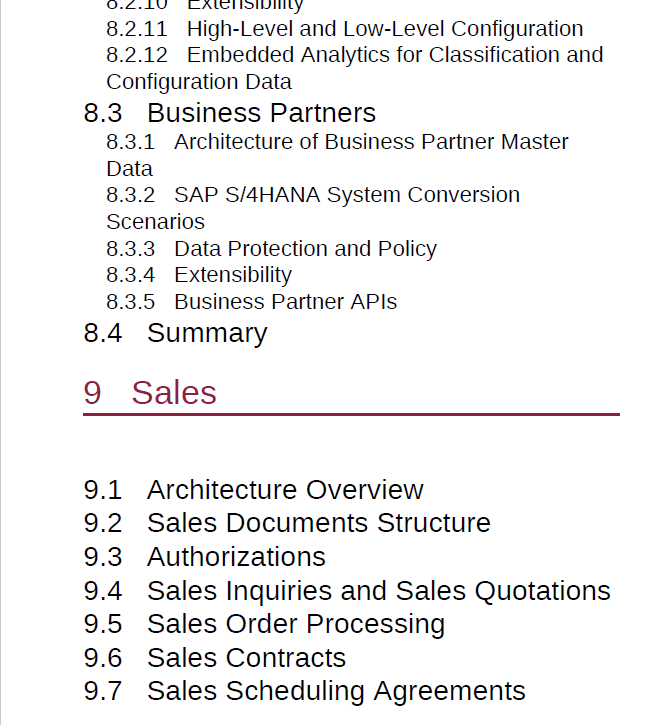The image size is (650, 725).
Task: Open 9.5 Sales Order Processing
Action: (x=264, y=624)
